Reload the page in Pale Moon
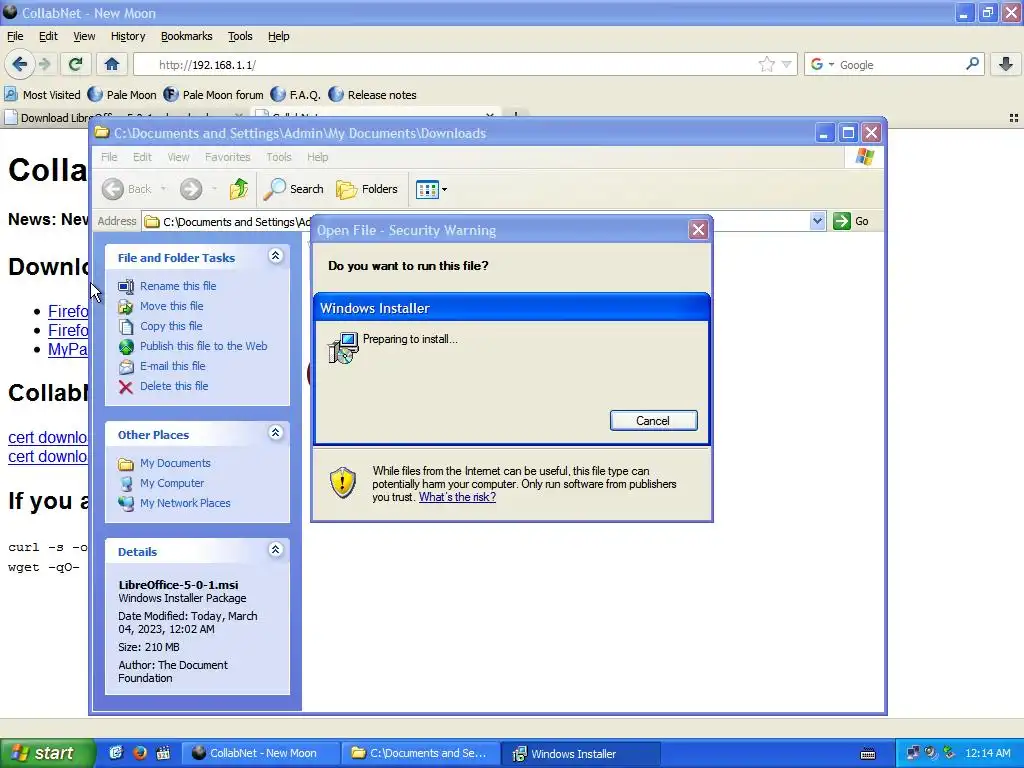Screen dimensions: 1024x768 point(76,64)
